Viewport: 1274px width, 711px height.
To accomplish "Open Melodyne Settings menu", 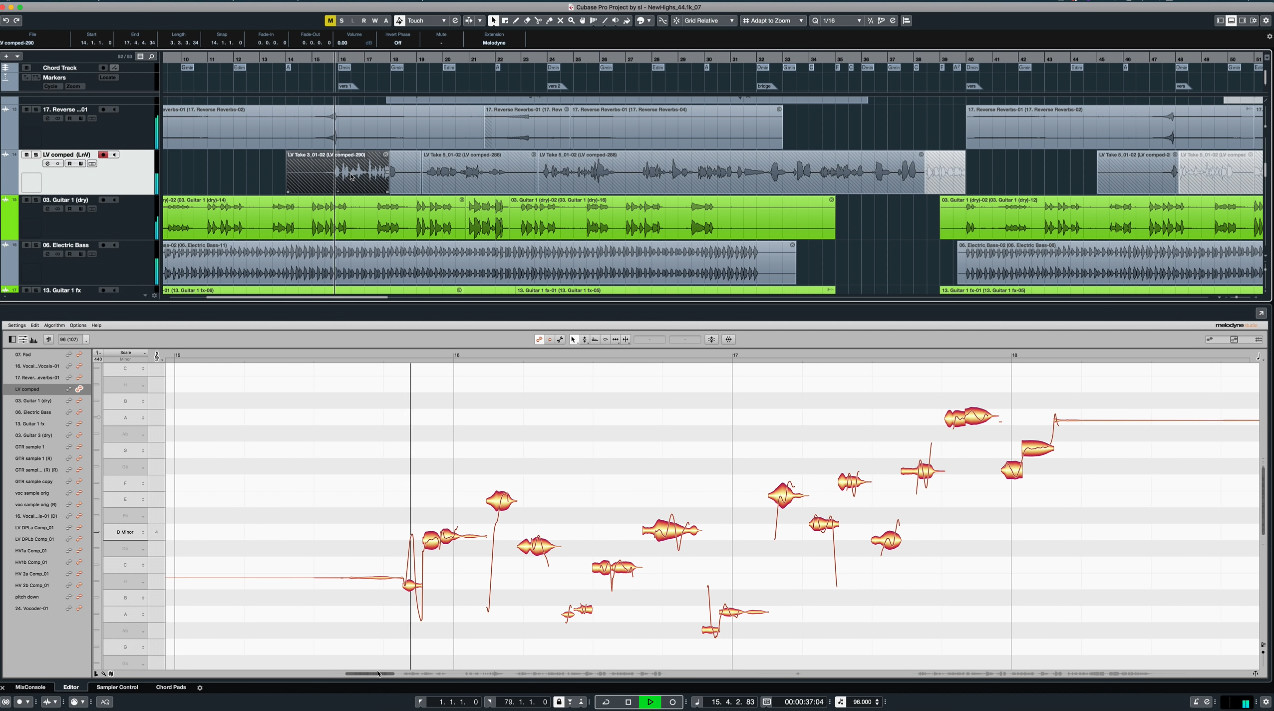I will coord(17,325).
